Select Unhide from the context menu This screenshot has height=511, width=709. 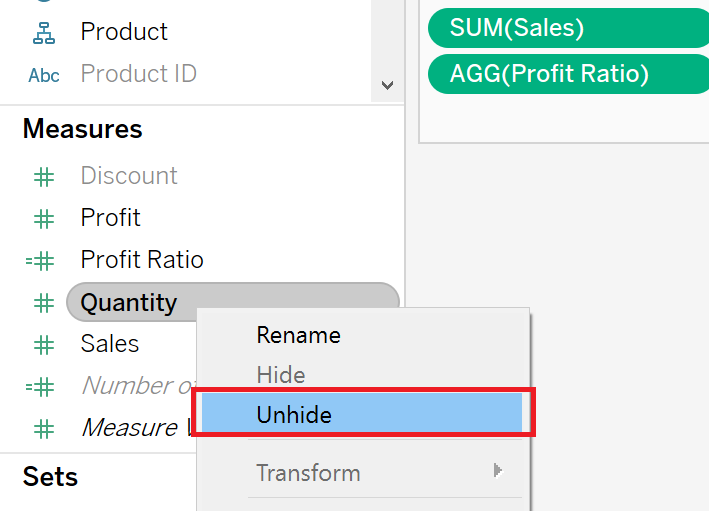click(x=294, y=414)
